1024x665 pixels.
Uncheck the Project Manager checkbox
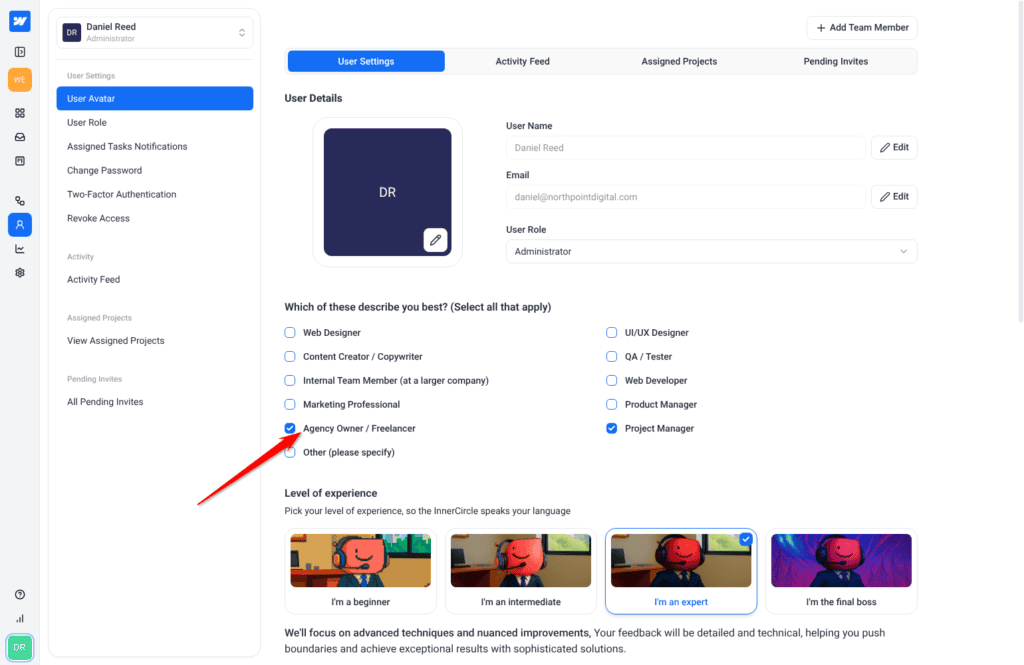pos(611,429)
